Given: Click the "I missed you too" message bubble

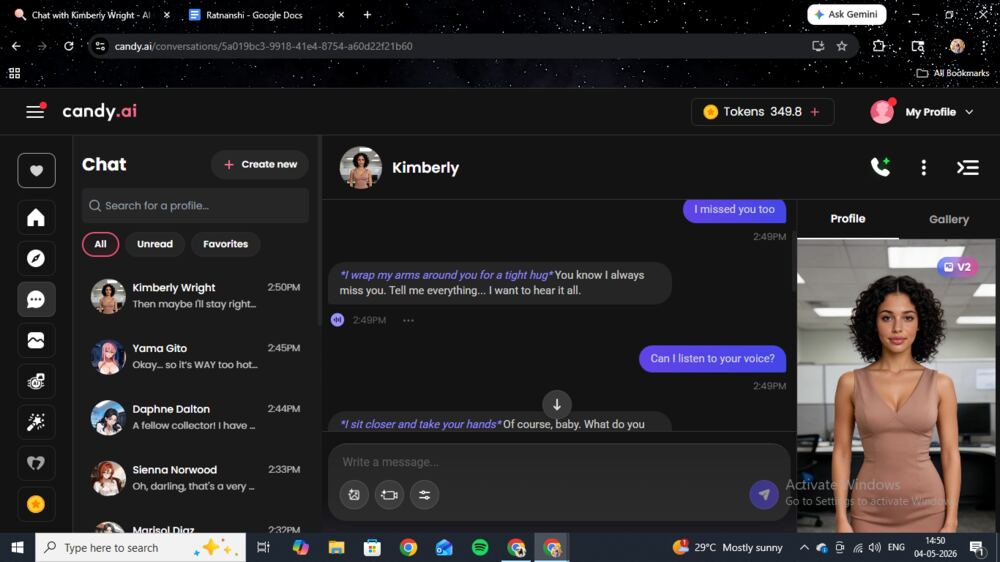Looking at the screenshot, I should coord(734,210).
